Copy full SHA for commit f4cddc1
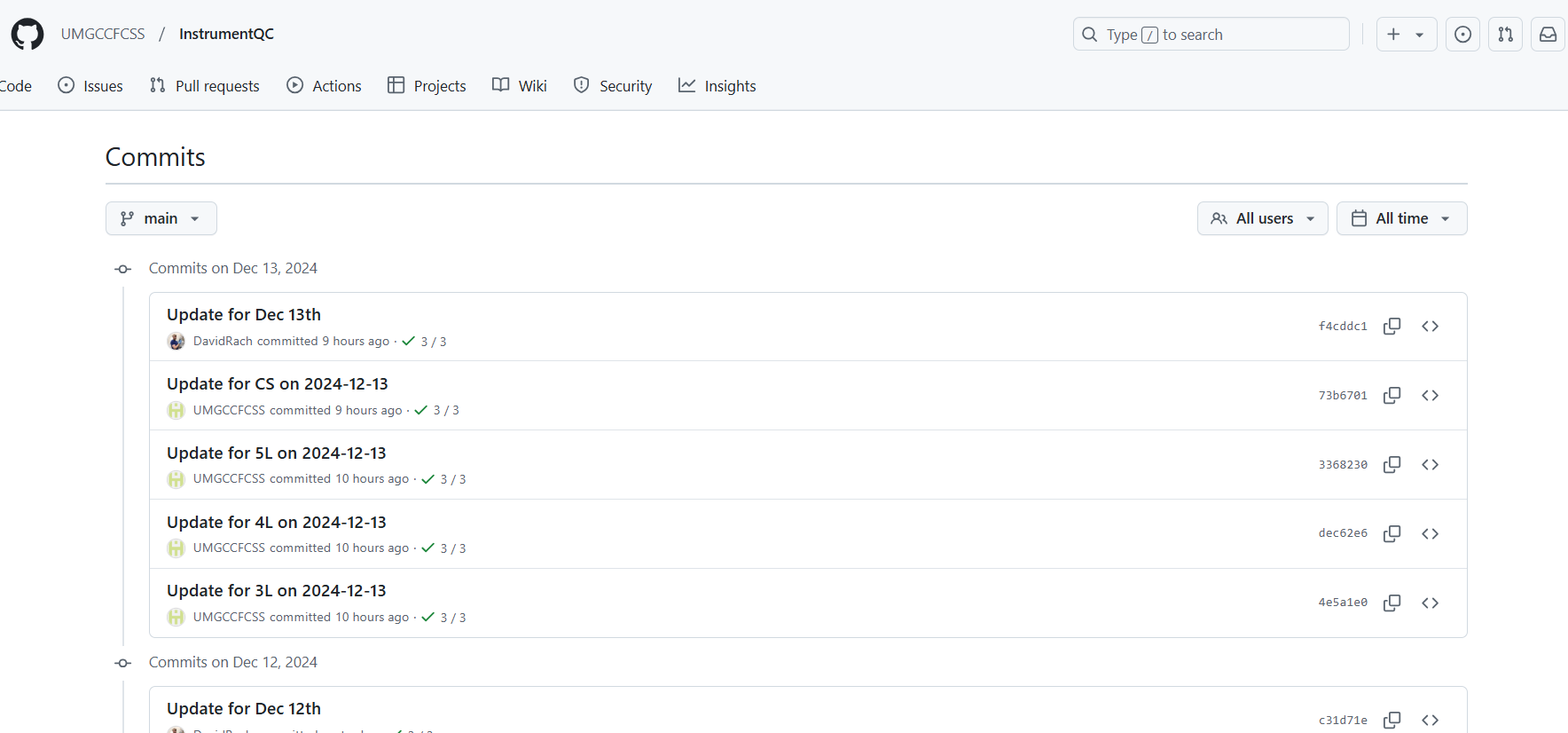This screenshot has width=1568, height=733. coord(1392,327)
